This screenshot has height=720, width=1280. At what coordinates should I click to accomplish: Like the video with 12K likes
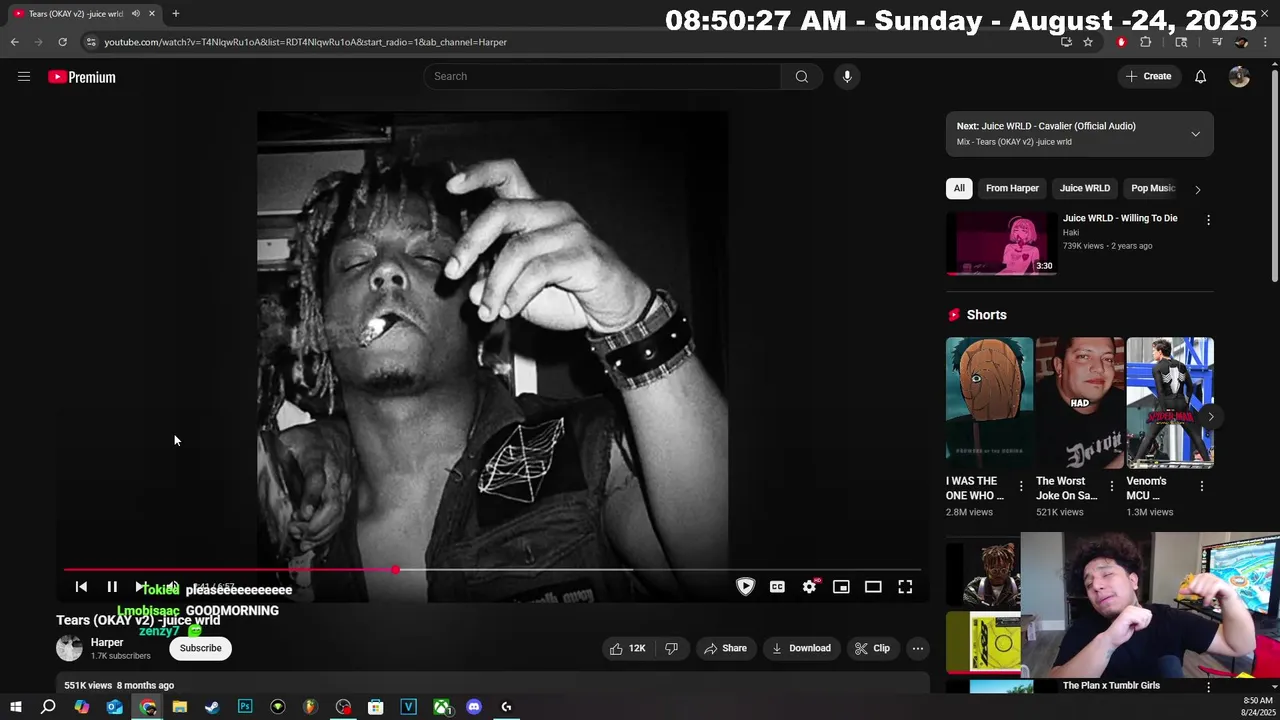point(628,648)
